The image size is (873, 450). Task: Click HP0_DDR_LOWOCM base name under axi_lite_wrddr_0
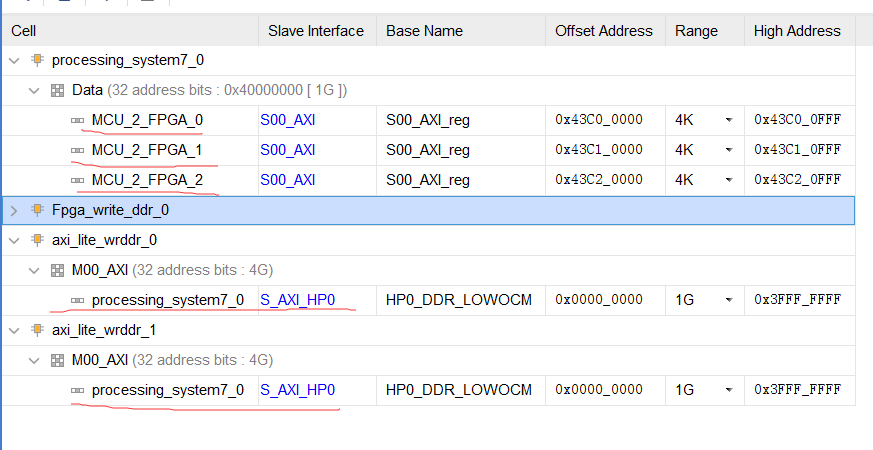459,300
